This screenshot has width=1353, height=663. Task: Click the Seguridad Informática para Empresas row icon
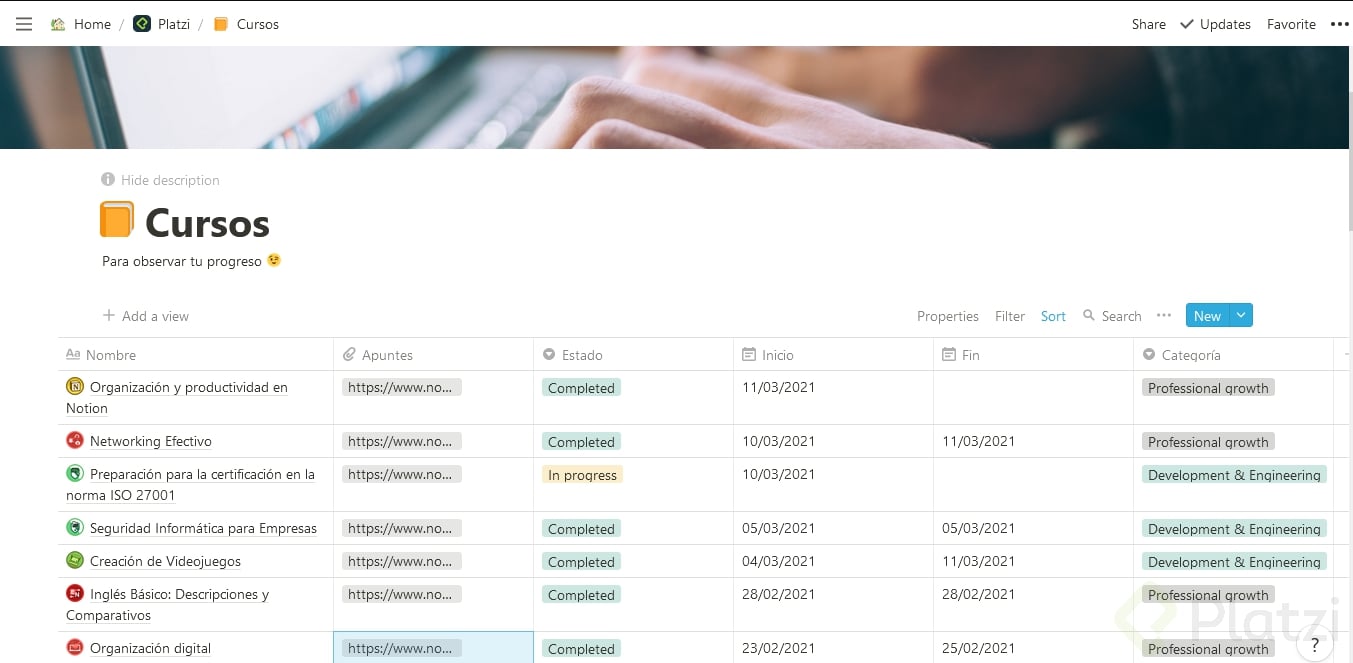click(x=75, y=528)
